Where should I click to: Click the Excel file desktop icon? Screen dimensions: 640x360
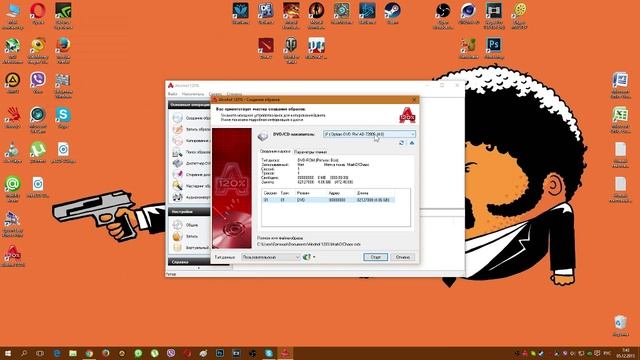click(x=620, y=119)
